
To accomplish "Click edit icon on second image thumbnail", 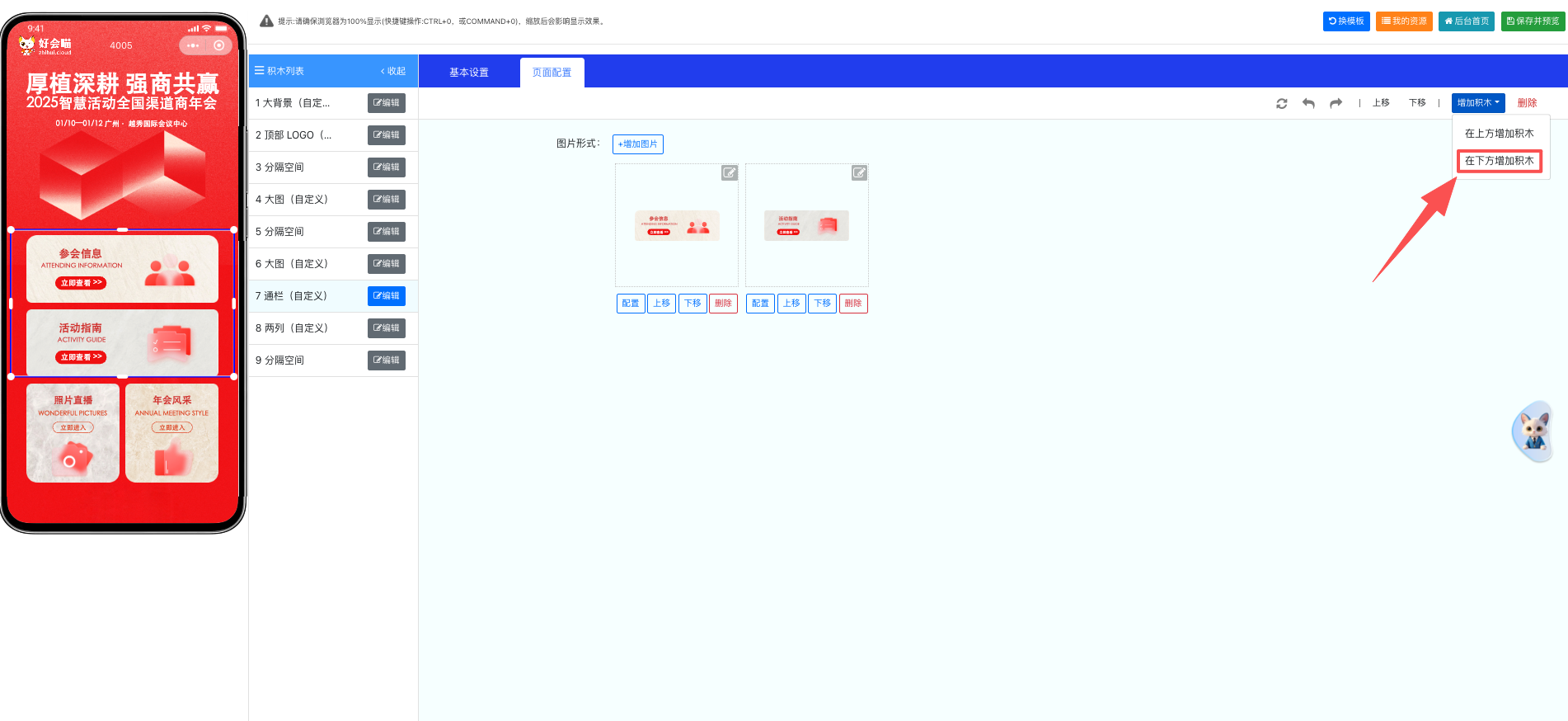I will [859, 172].
